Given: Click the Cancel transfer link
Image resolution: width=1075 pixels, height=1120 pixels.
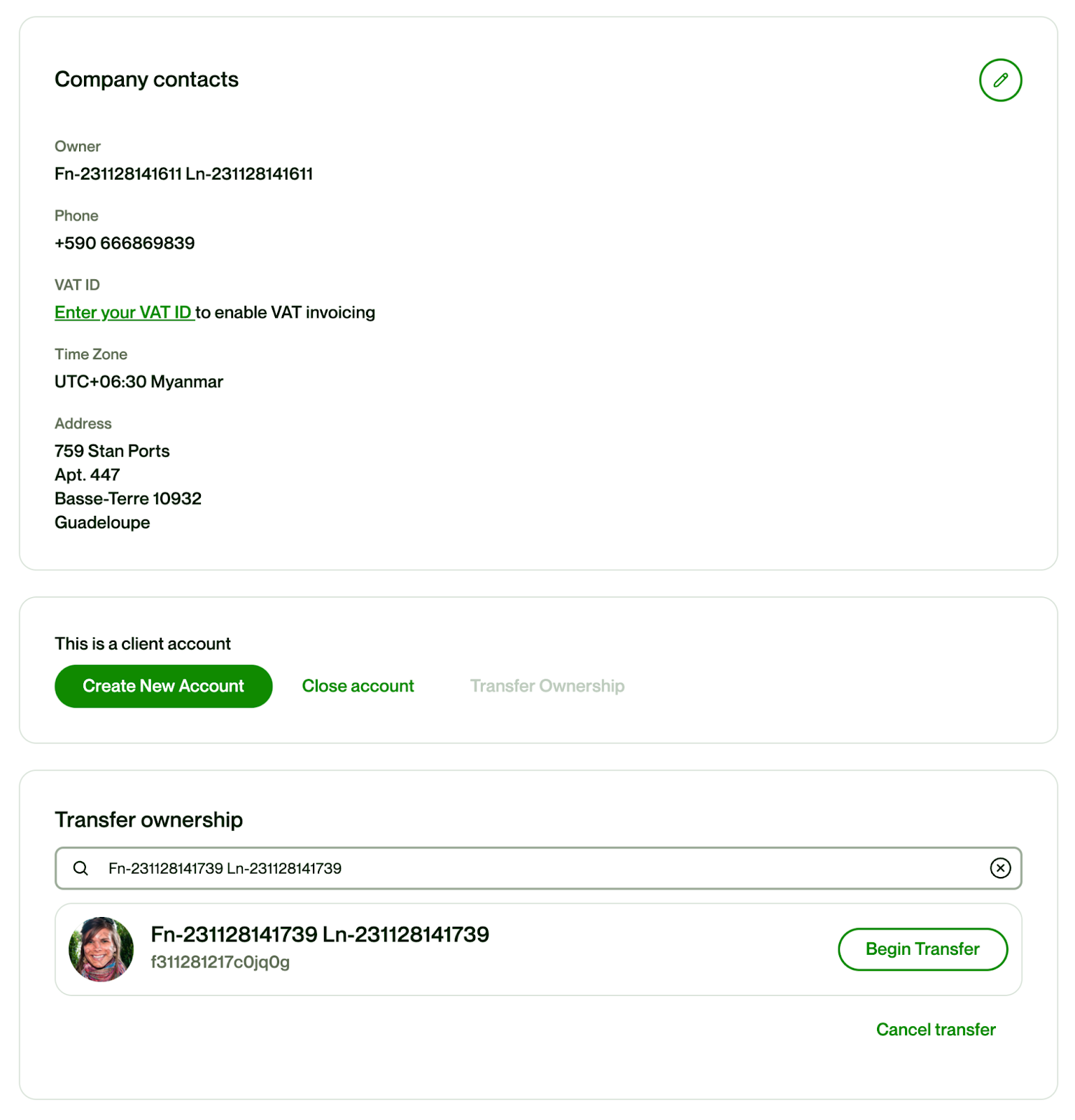Looking at the screenshot, I should pos(935,1029).
